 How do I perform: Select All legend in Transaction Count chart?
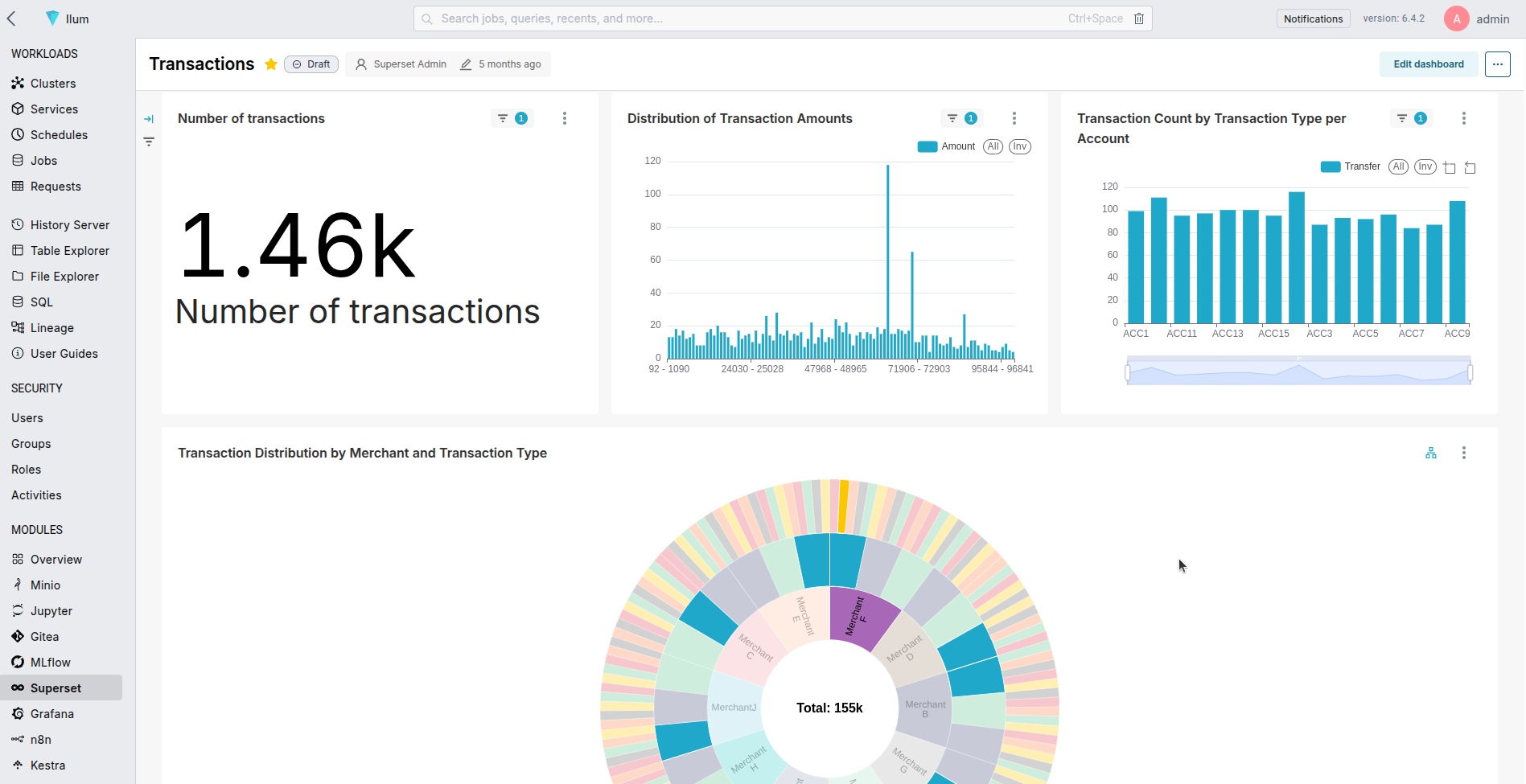point(1399,166)
